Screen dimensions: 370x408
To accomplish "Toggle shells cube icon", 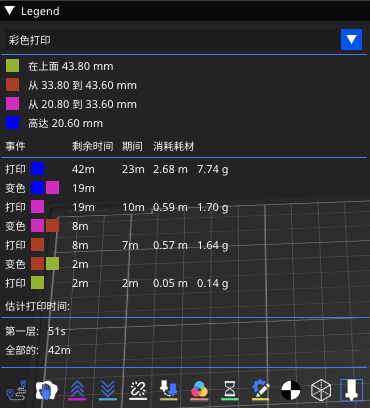I will click(x=321, y=390).
